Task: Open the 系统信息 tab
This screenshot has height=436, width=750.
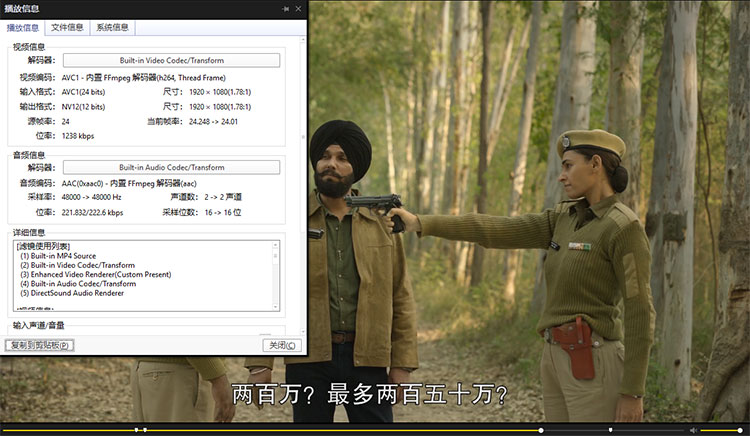Action: tap(112, 27)
